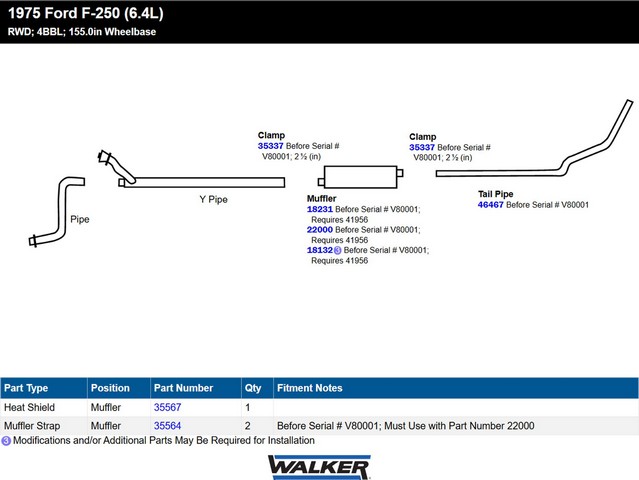Click the Walker brand logo
Screen dimensions: 639x480
click(x=319, y=467)
